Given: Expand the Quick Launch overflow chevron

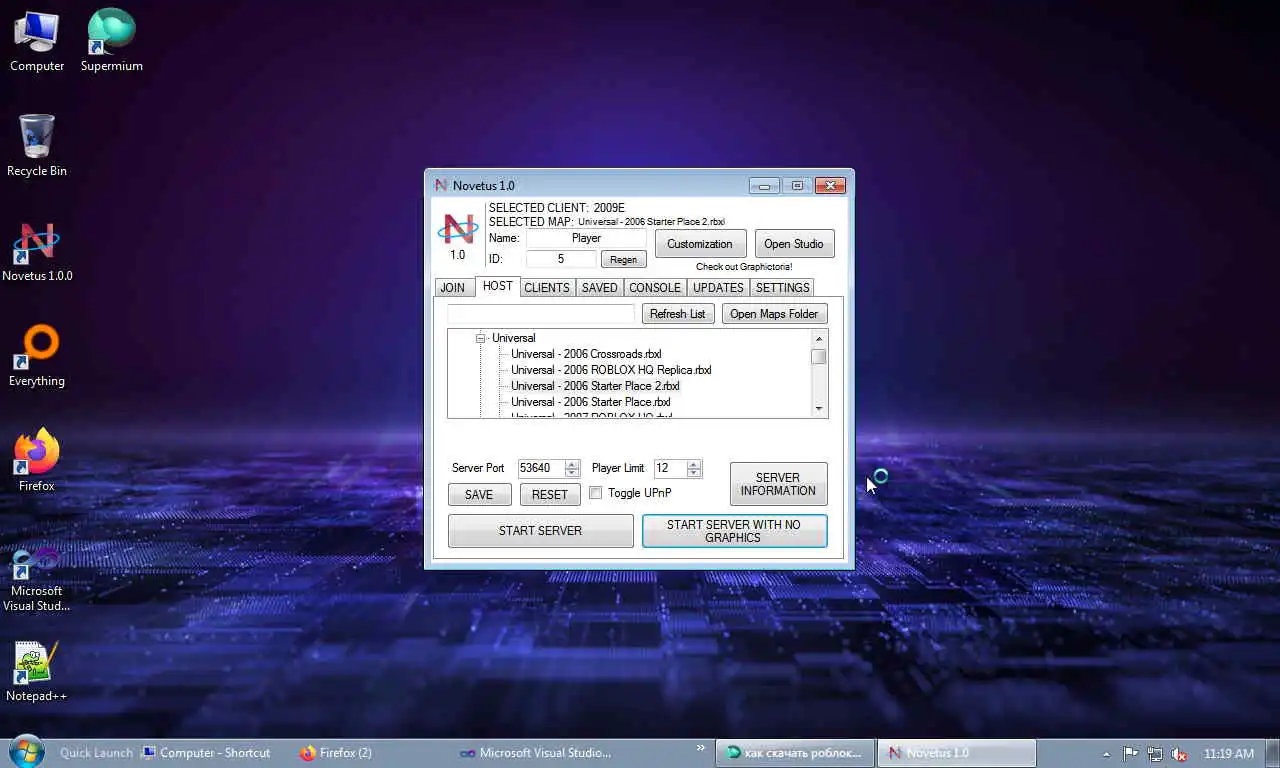Looking at the screenshot, I should 701,748.
